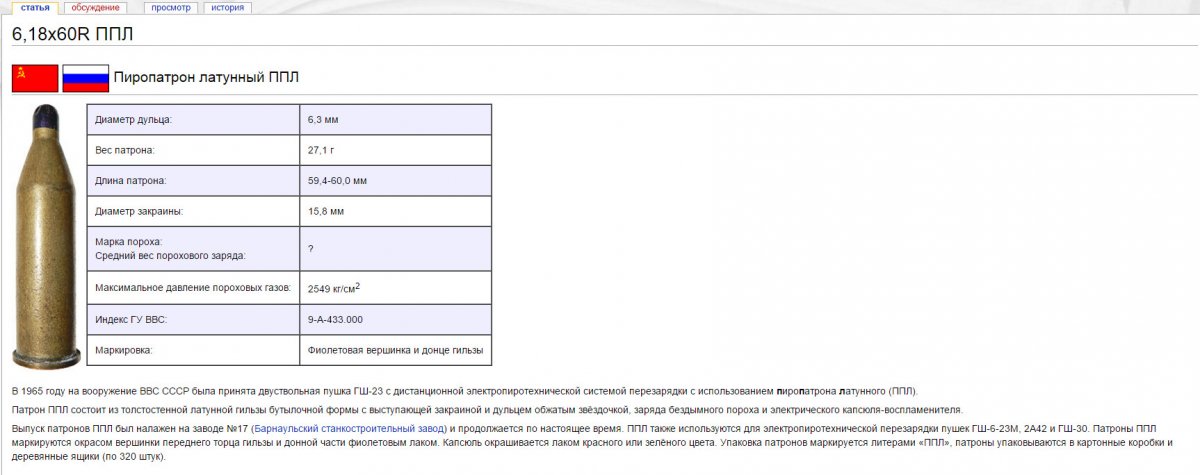Image resolution: width=1200 pixels, height=475 pixels.
Task: Click the index value 9-А-433.000
Action: 336,320
